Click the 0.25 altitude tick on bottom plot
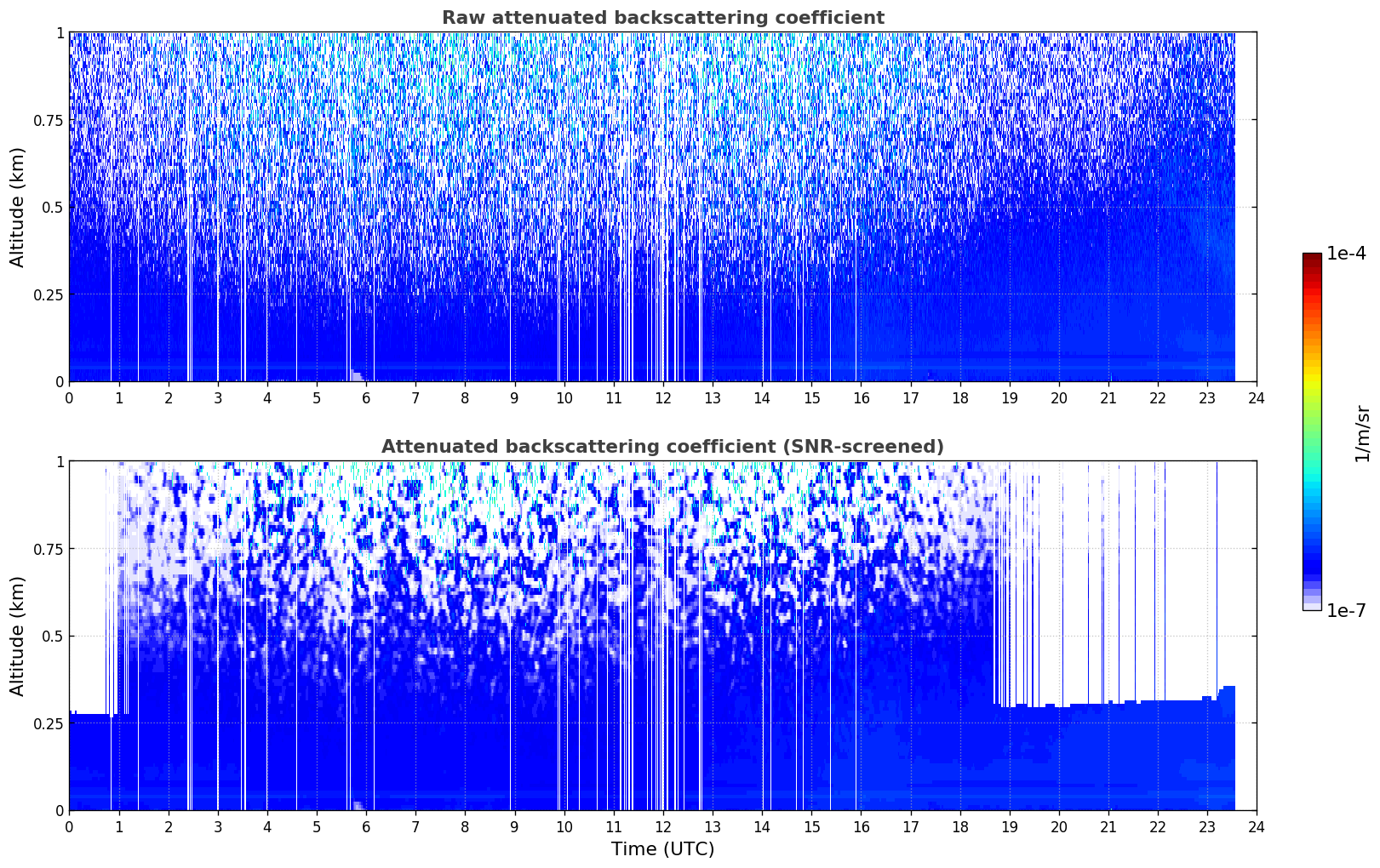The image size is (1380, 868). pos(49,723)
